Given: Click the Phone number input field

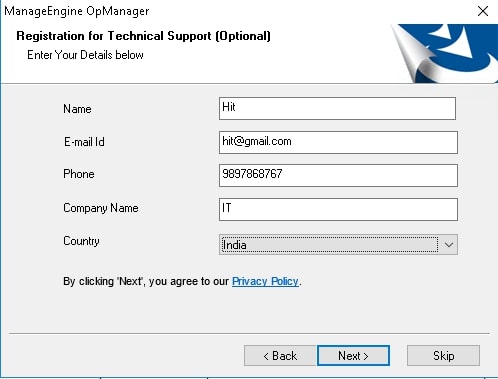Looking at the screenshot, I should pyautogui.click(x=338, y=175).
